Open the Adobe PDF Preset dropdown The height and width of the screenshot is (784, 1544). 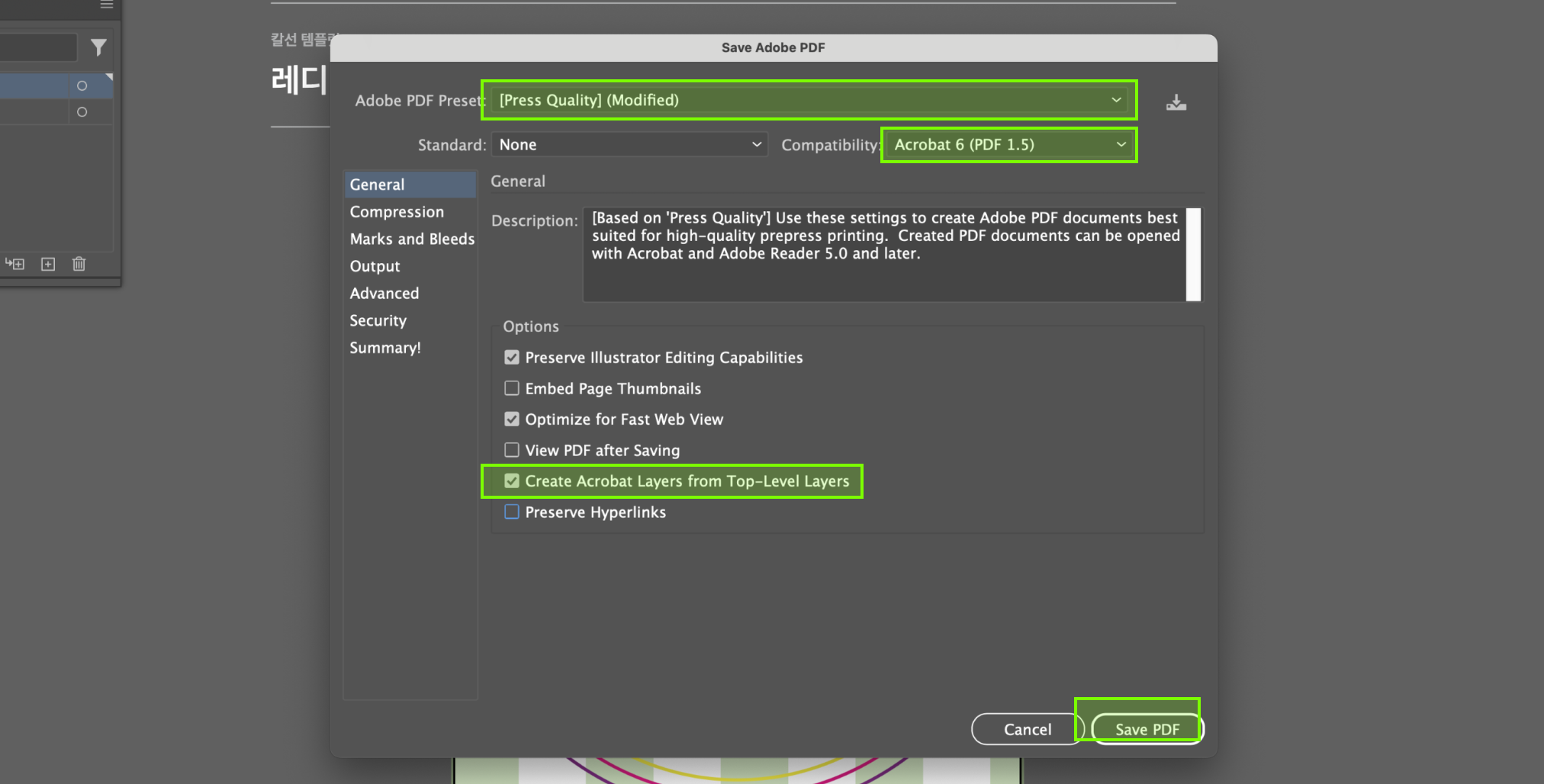click(x=810, y=100)
